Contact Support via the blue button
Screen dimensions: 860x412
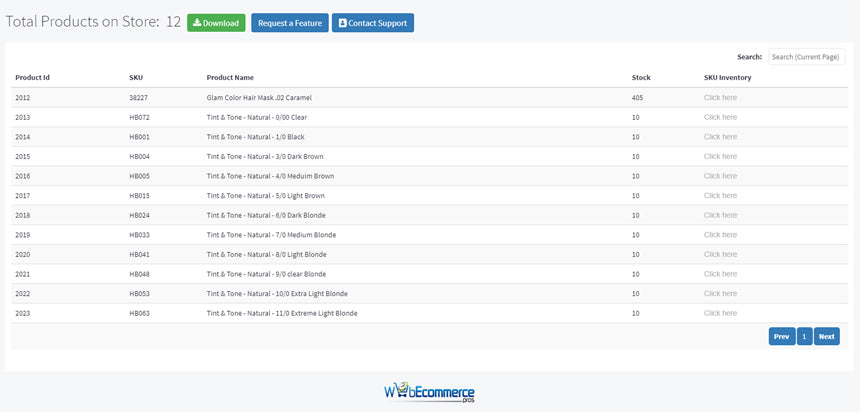[x=372, y=23]
